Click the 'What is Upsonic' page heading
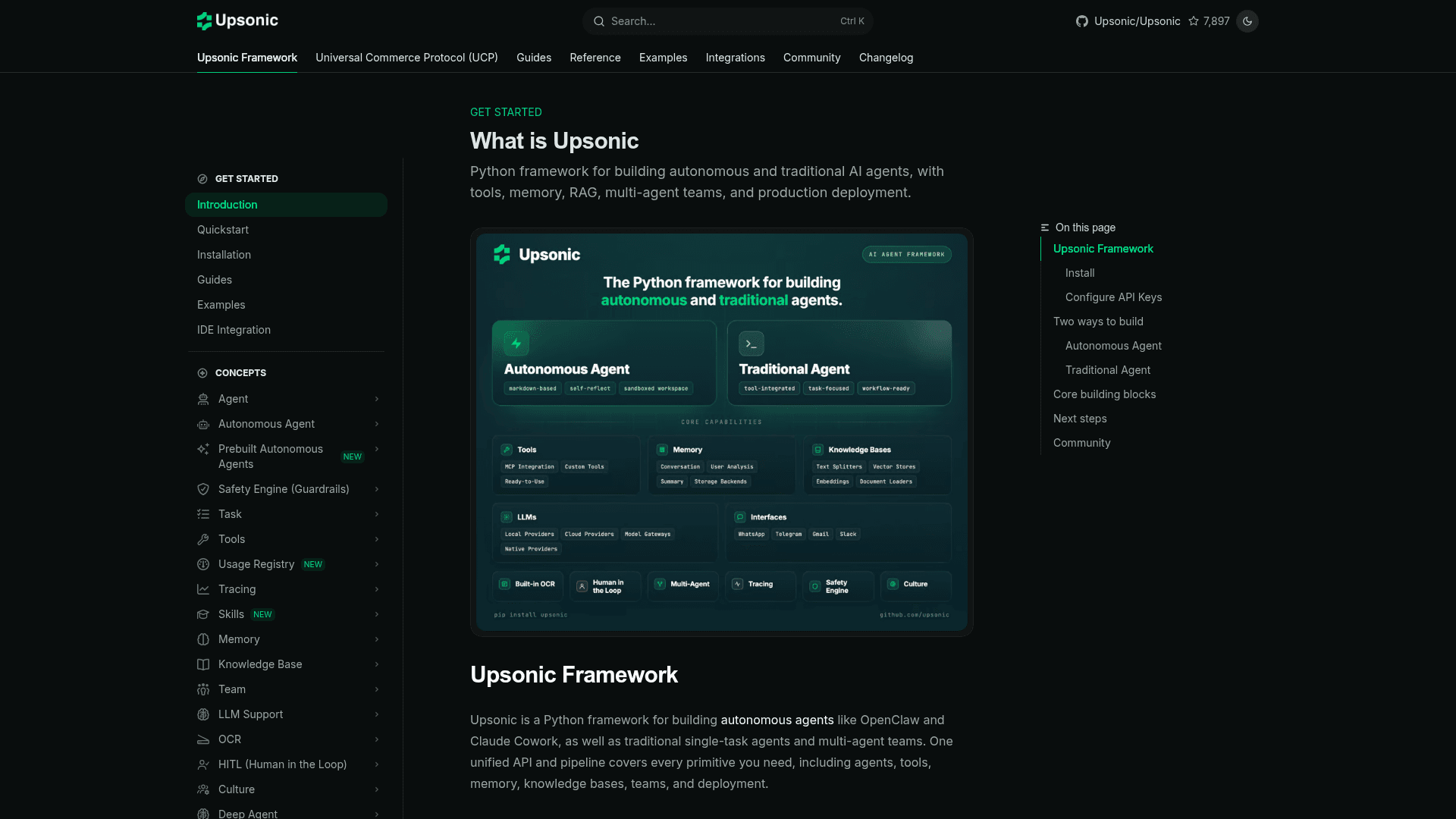This screenshot has width=1456, height=819. point(554,141)
